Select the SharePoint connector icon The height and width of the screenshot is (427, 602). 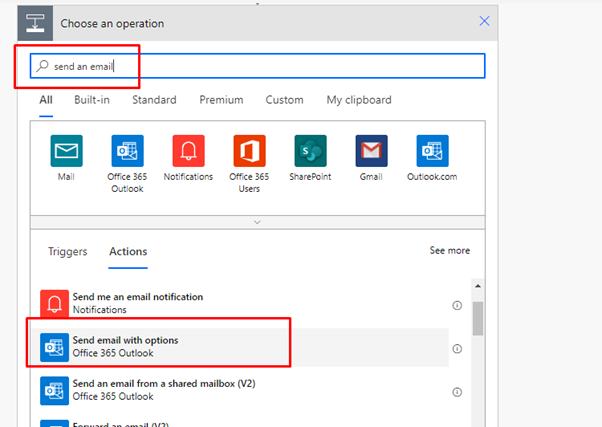pos(311,151)
